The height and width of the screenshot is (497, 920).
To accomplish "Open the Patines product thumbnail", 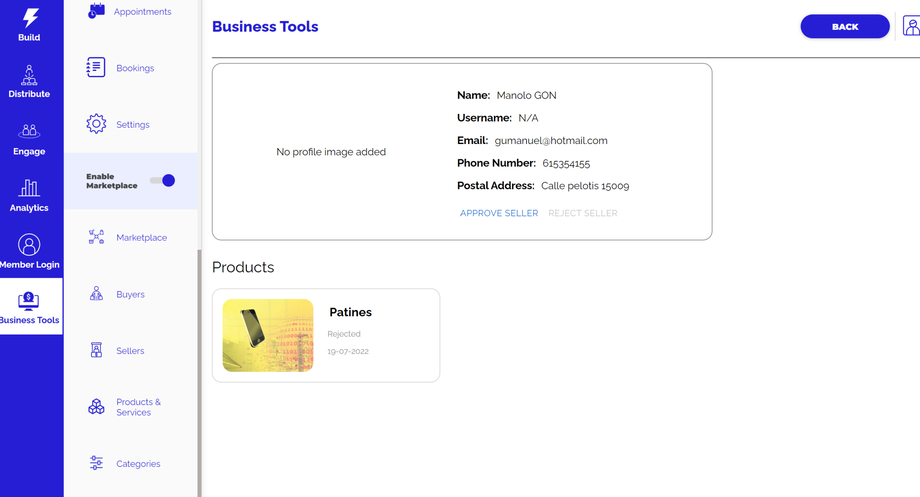I will (x=268, y=336).
